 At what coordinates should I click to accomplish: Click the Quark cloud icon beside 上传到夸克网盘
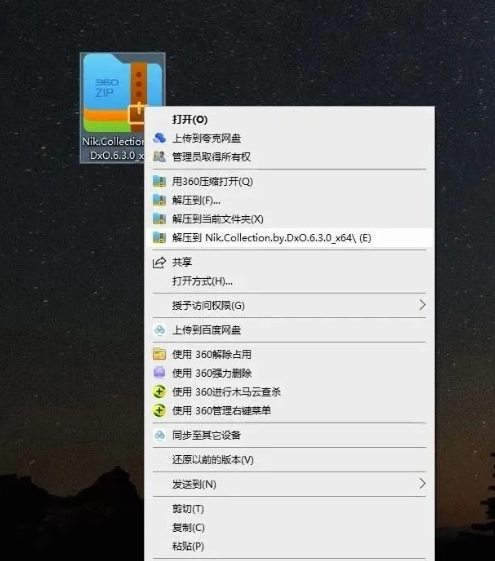[159, 138]
